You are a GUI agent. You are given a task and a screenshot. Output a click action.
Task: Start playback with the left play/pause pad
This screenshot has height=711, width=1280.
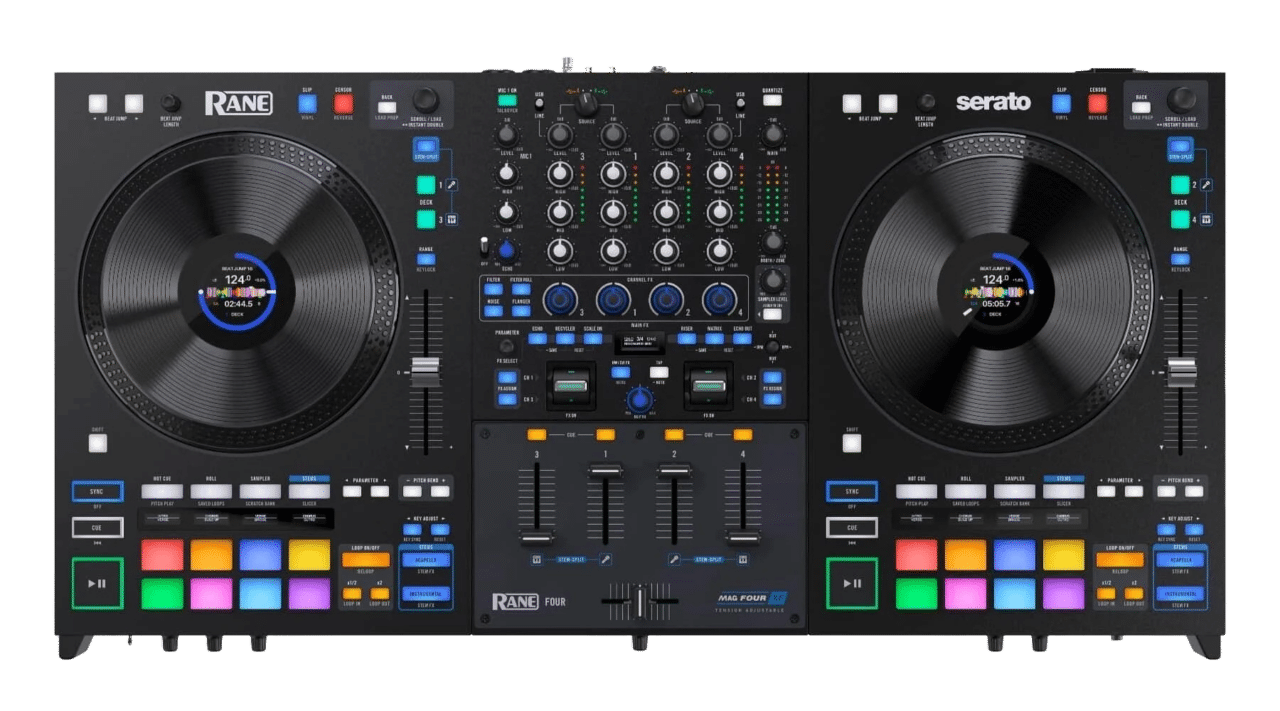point(99,584)
